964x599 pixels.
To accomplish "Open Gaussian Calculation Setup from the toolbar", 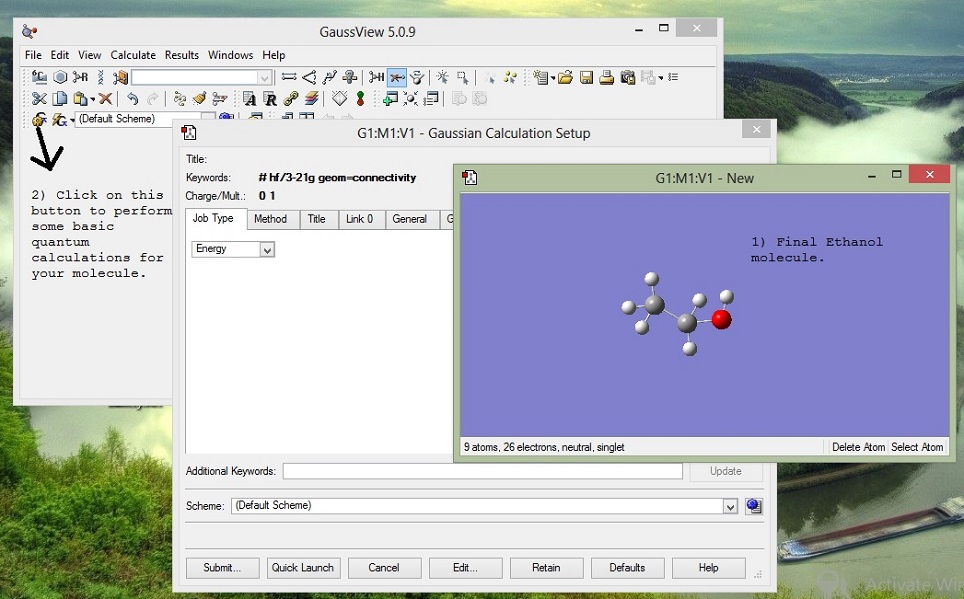I will pos(39,119).
